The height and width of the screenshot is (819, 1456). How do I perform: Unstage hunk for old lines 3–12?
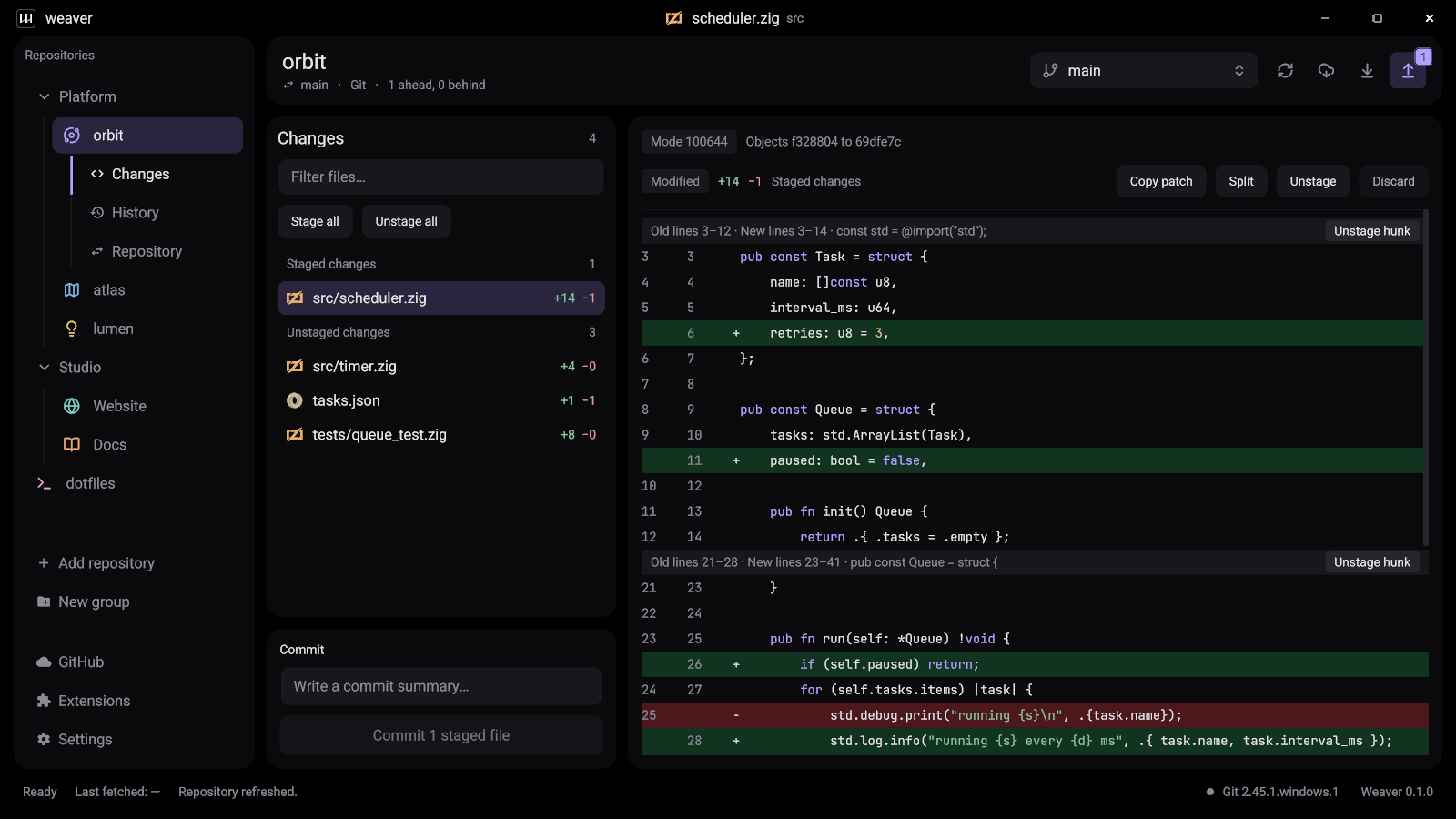[x=1372, y=231]
